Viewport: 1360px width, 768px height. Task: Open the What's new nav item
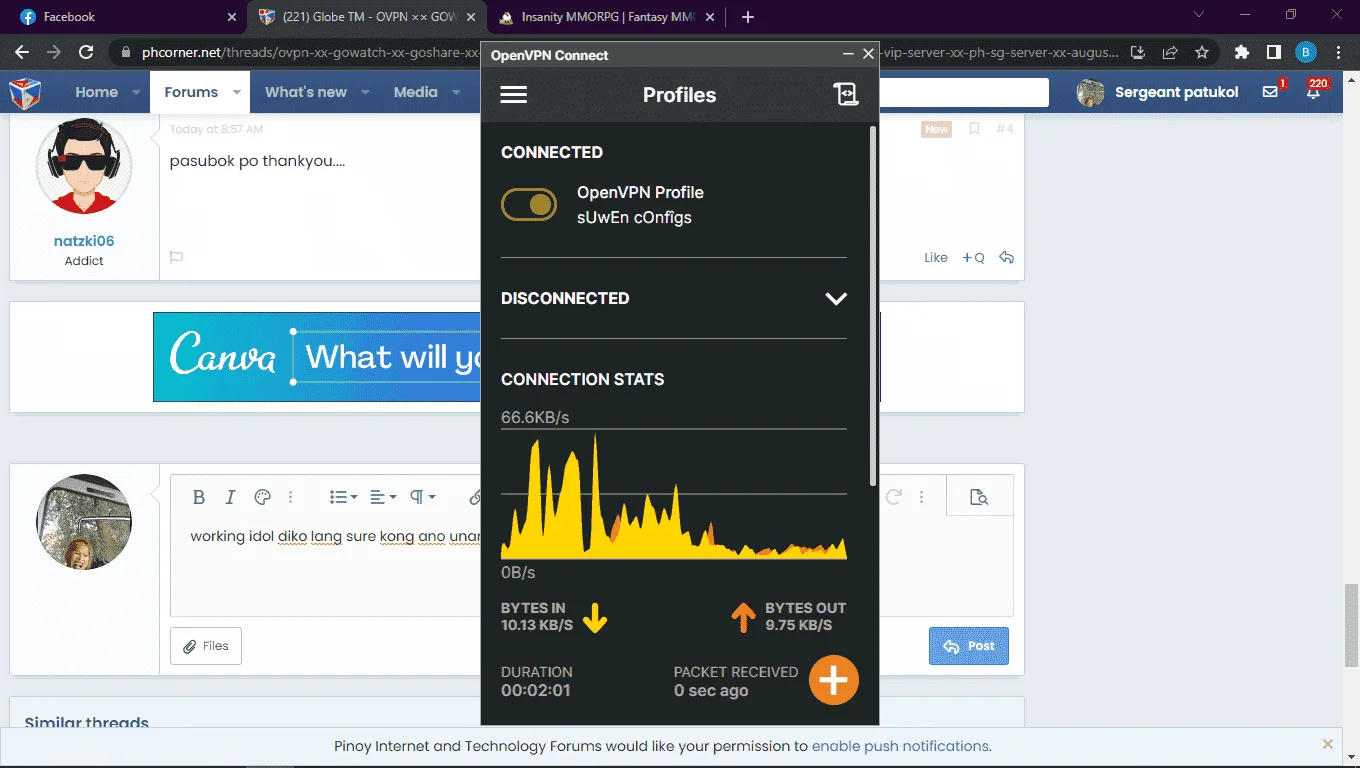tap(306, 92)
